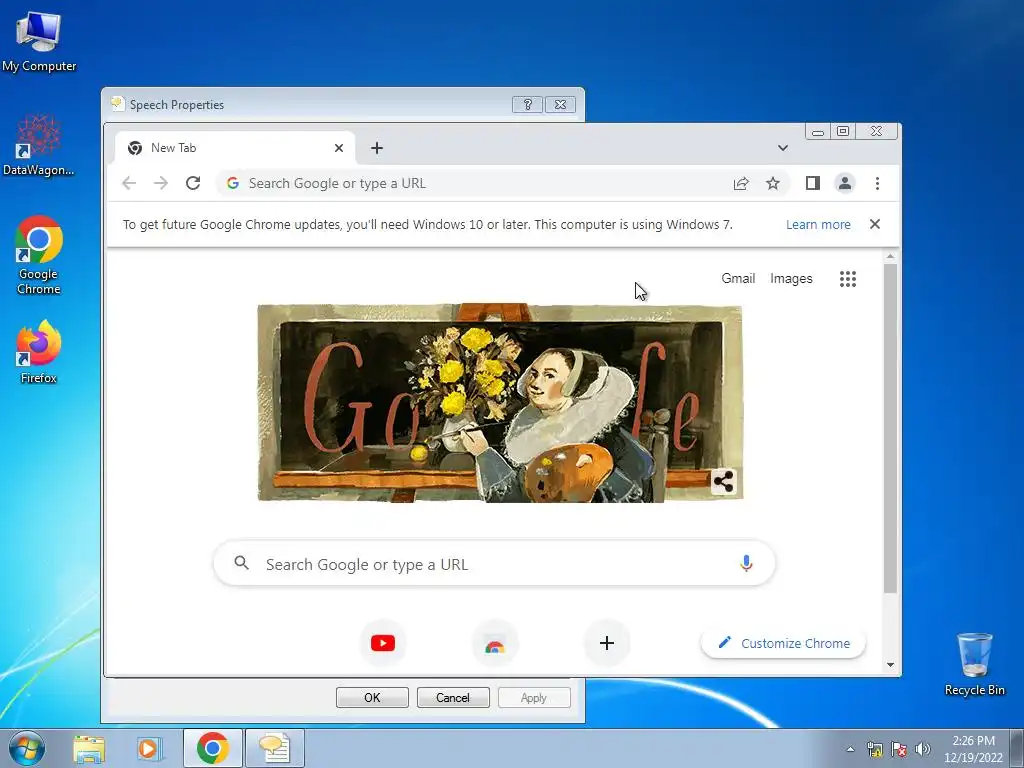Click the Speech Properties help button
The width and height of the screenshot is (1024, 768).
pyautogui.click(x=528, y=104)
